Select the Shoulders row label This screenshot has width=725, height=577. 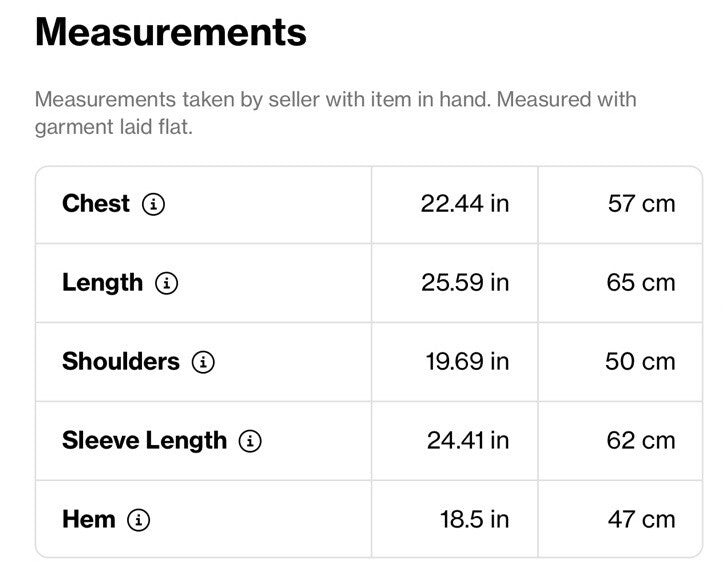[121, 362]
